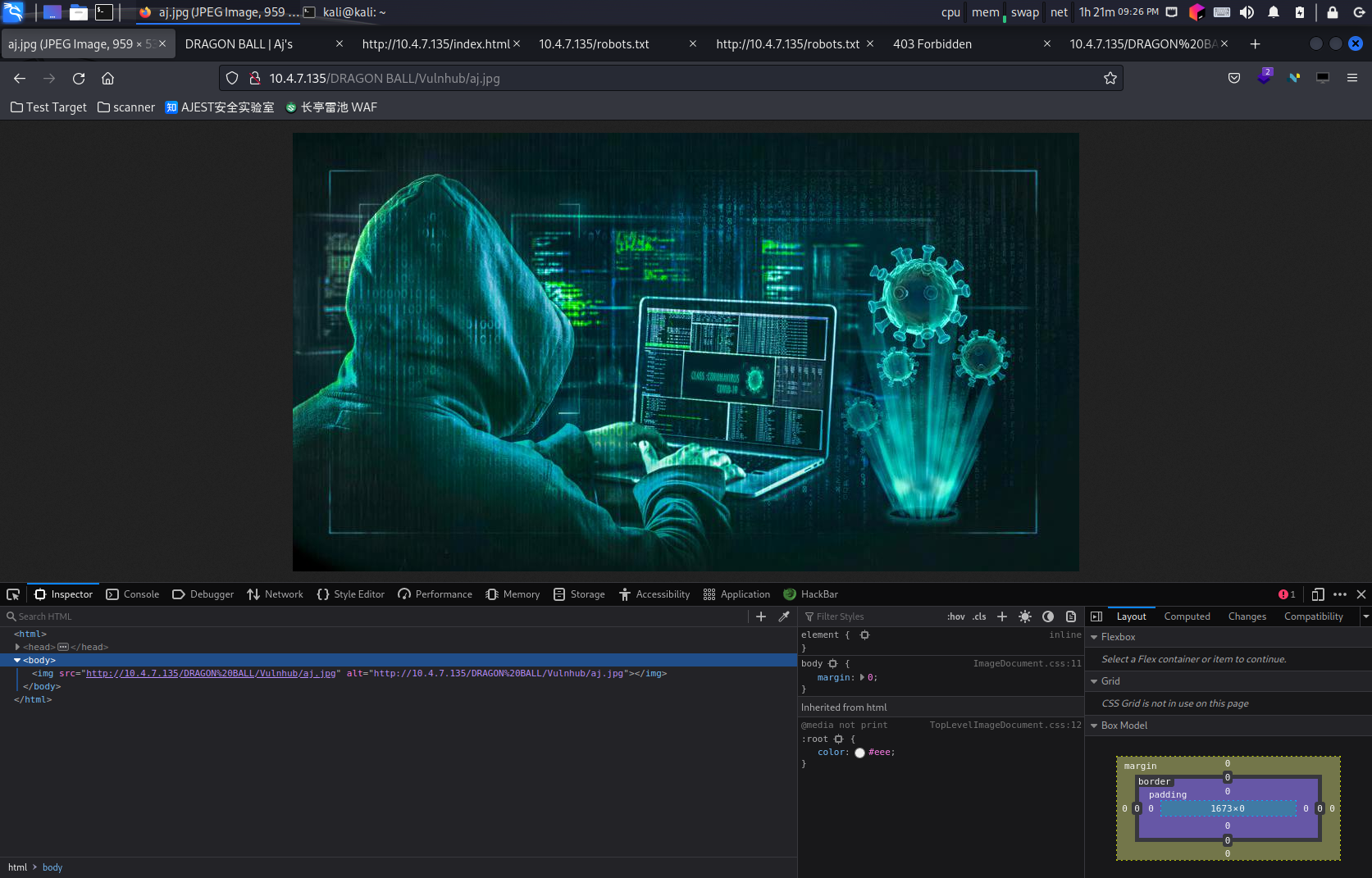
Task: Add a new CSS rule
Action: click(x=1002, y=616)
